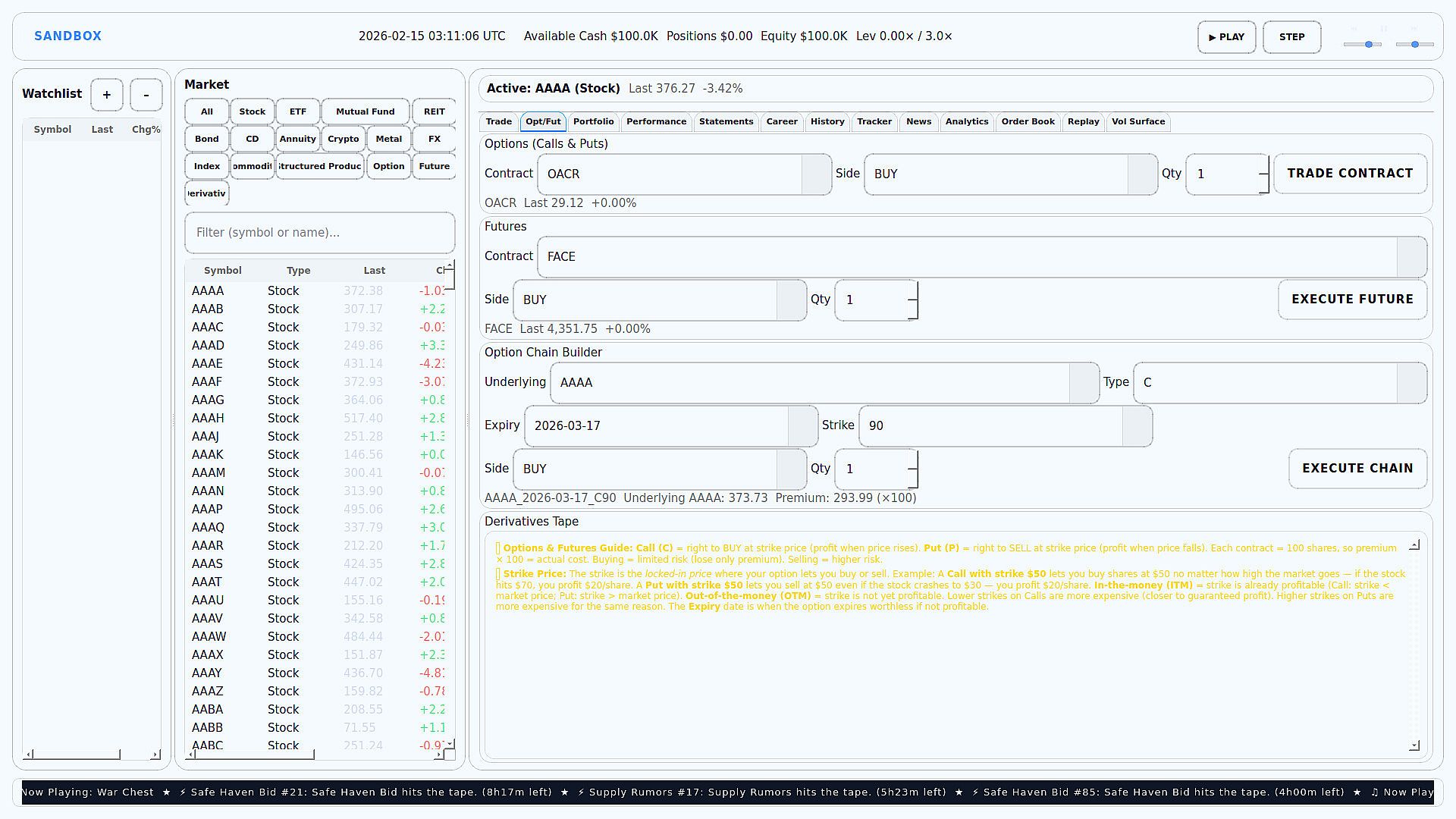
Task: Adjust the first speed slider in header
Action: [x=1368, y=45]
